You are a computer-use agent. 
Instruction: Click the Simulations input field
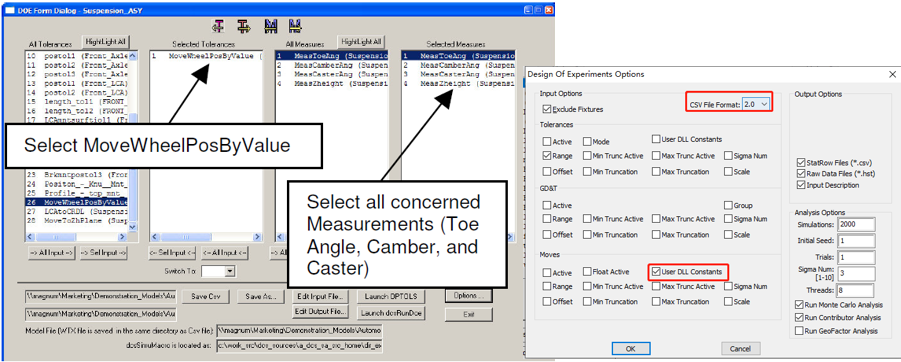pyautogui.click(x=856, y=224)
